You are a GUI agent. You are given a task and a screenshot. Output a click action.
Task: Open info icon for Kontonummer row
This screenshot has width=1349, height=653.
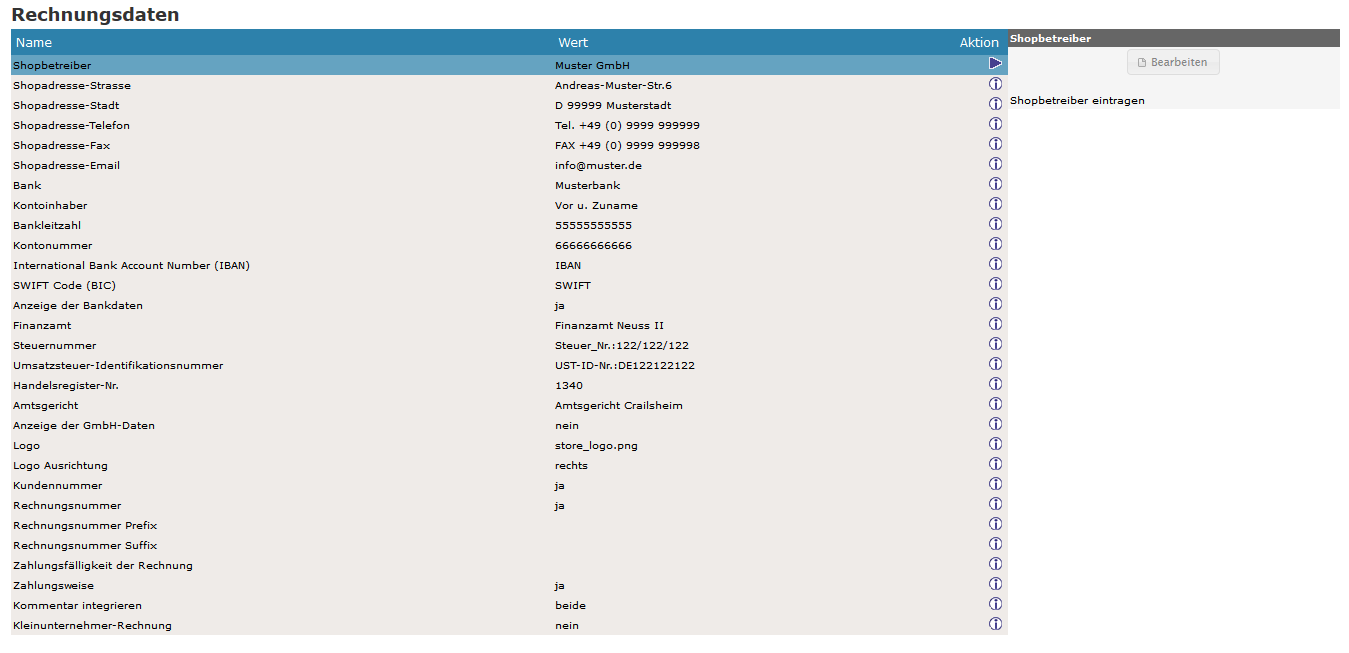coord(995,244)
